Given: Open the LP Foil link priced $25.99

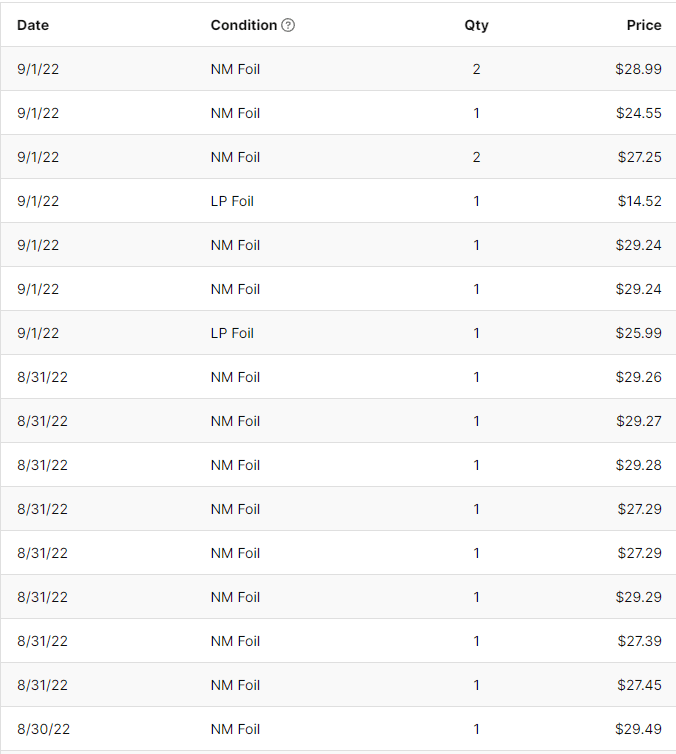Looking at the screenshot, I should point(232,333).
